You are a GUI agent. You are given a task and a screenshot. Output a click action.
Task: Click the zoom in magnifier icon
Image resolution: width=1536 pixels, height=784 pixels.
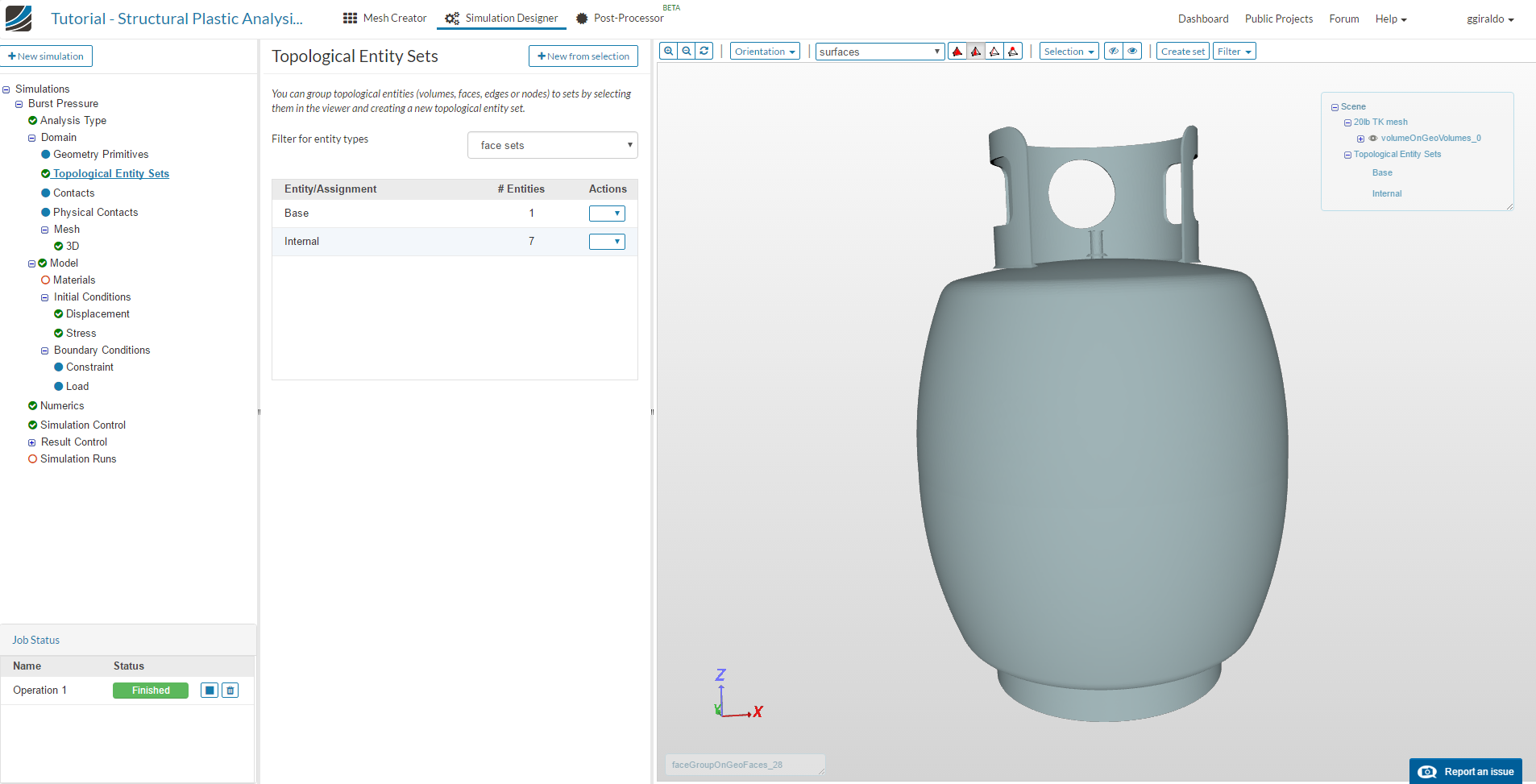pos(668,52)
